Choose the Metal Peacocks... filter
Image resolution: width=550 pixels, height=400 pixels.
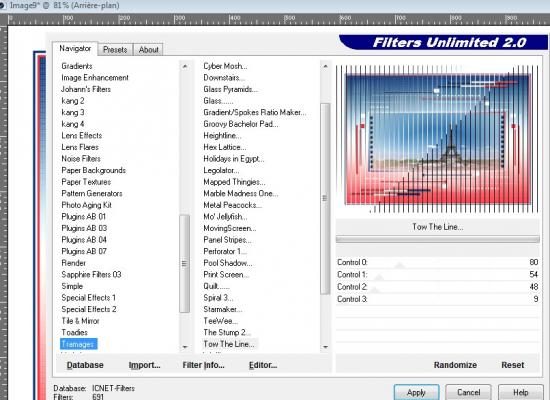(232, 205)
